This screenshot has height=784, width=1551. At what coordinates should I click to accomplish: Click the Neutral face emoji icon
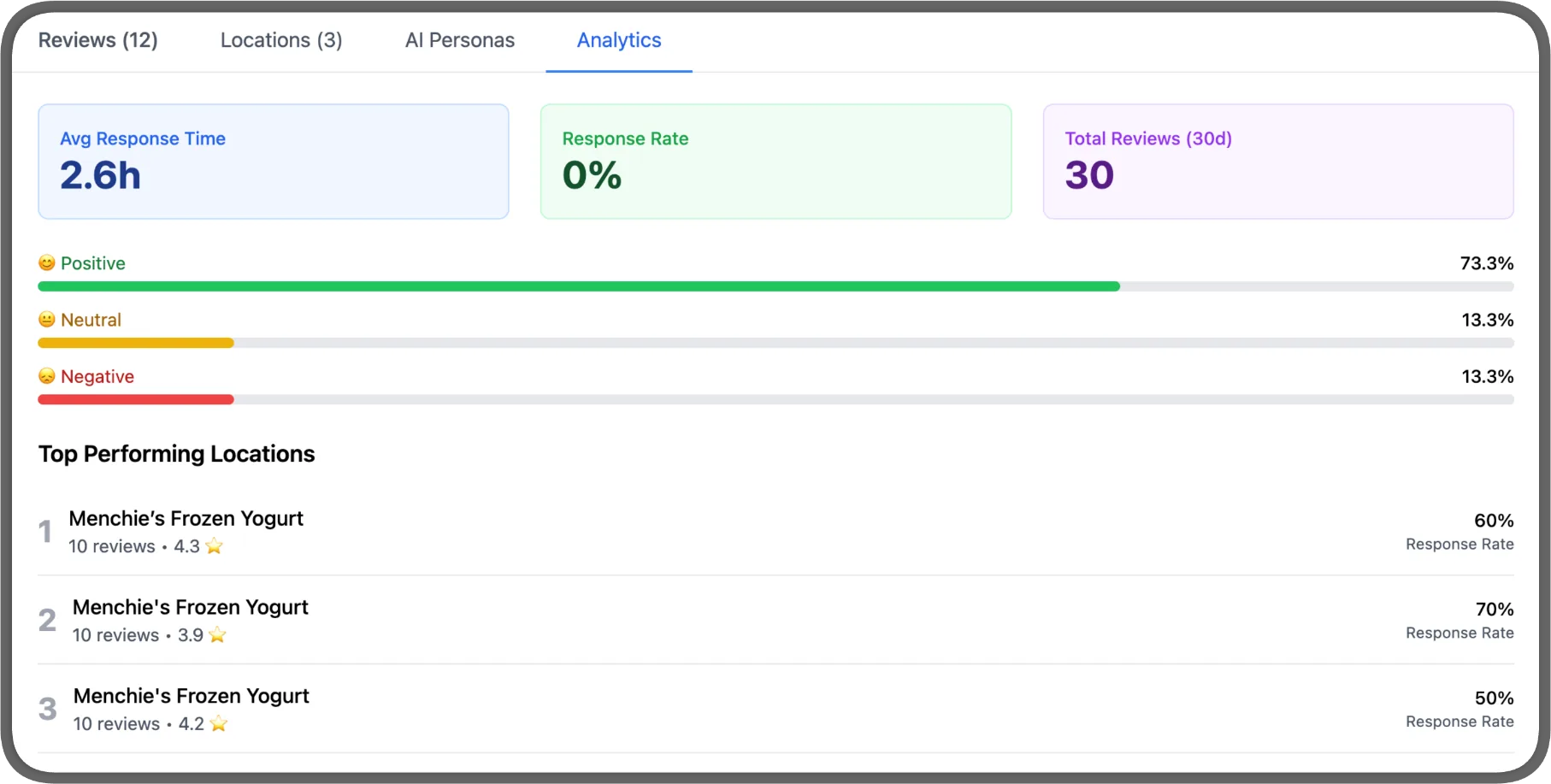tap(47, 320)
